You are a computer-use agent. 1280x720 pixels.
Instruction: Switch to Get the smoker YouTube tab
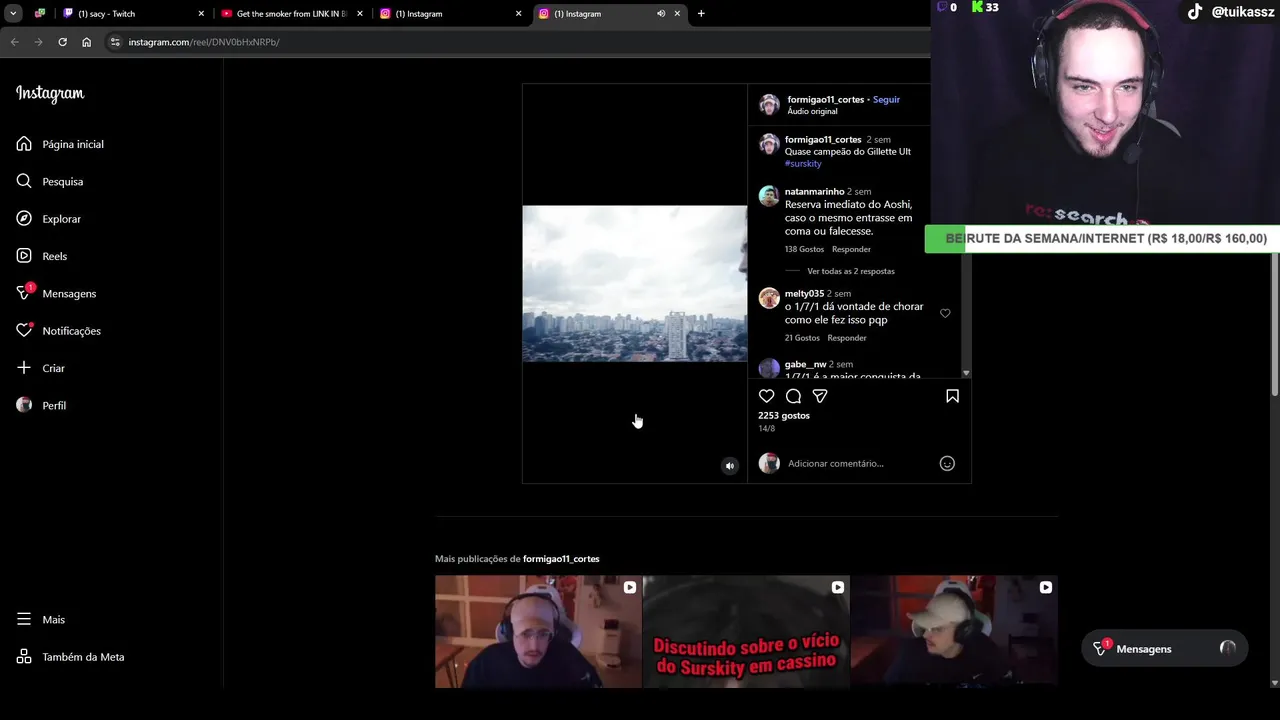coord(290,14)
